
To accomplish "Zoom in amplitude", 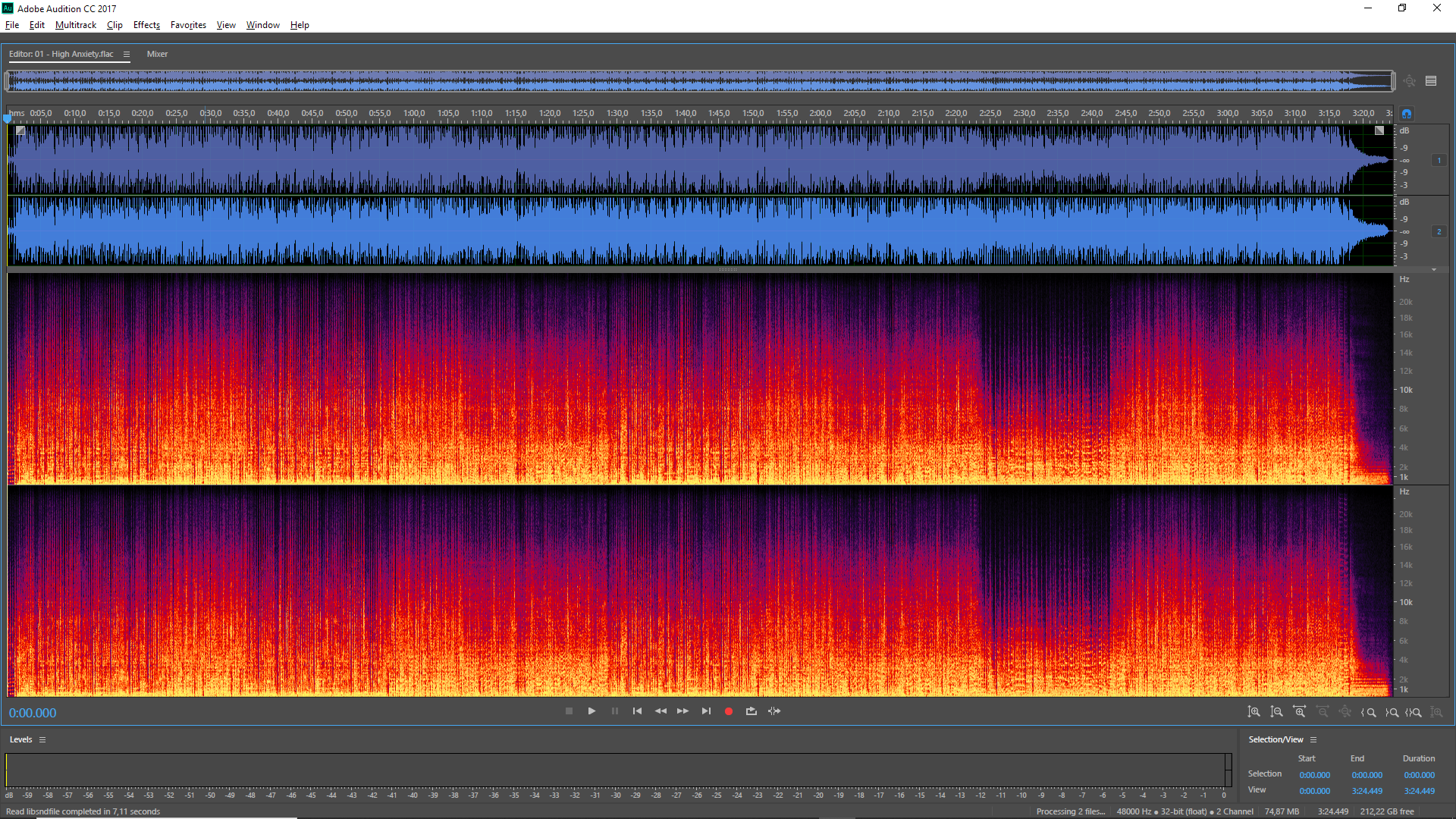I will pos(1254,712).
